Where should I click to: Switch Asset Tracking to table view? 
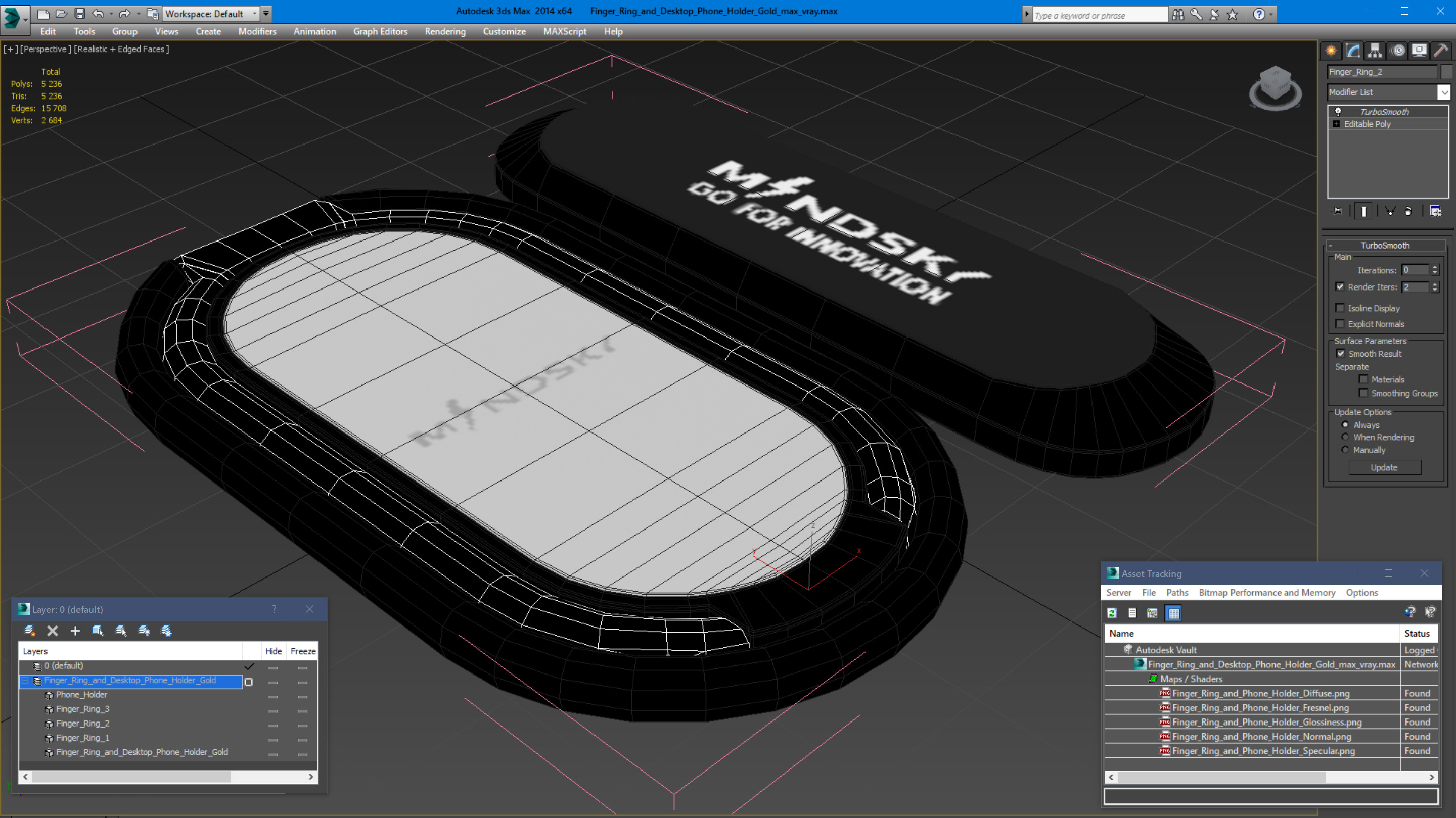click(x=1173, y=613)
